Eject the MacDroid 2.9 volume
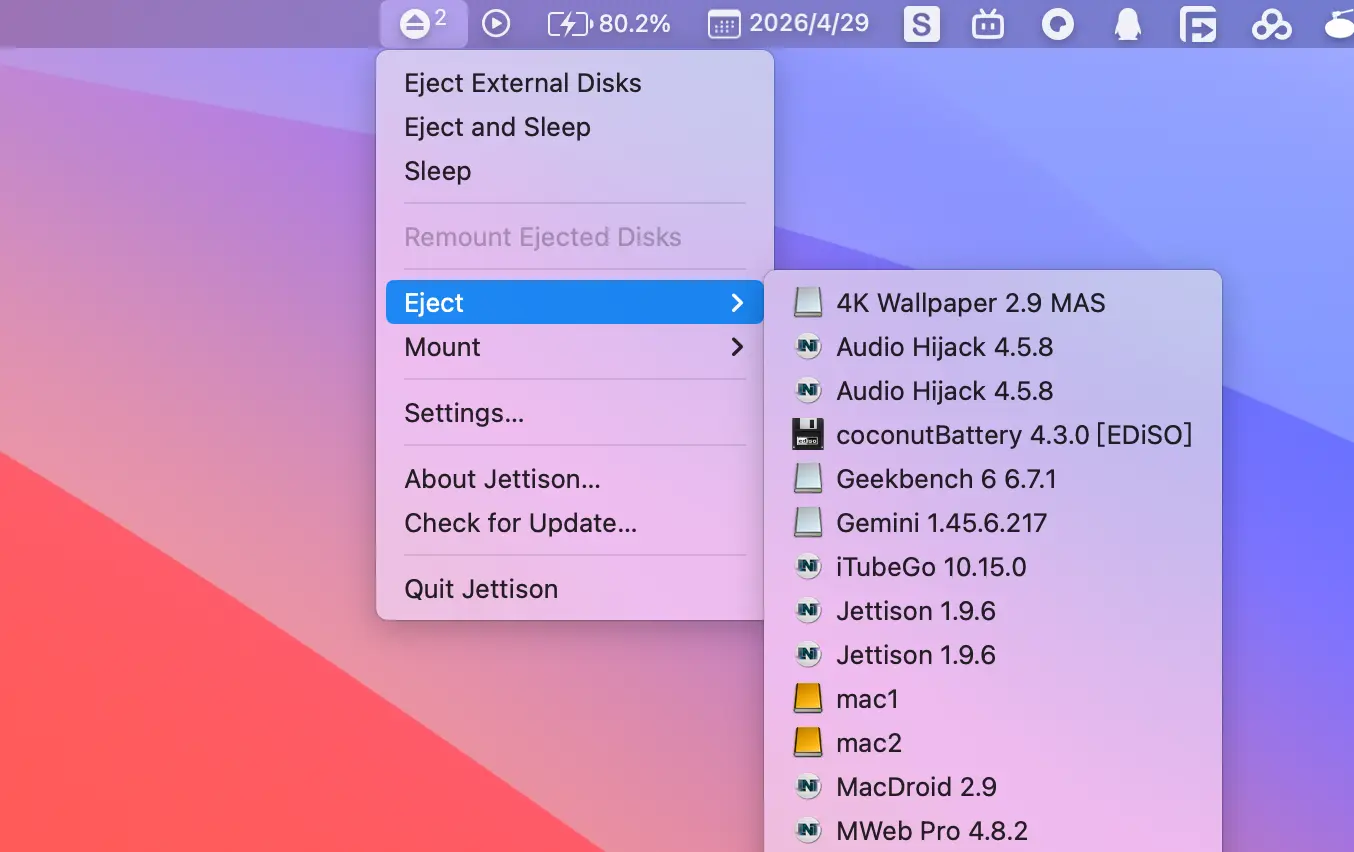 coord(993,787)
